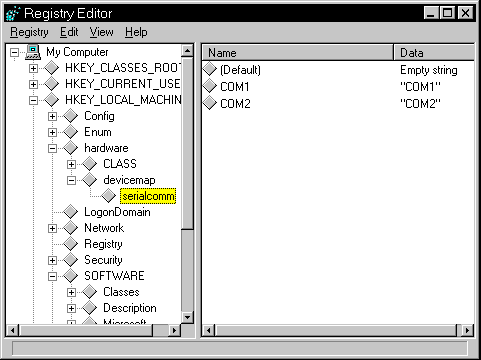This screenshot has height=360, width=481.
Task: Expand the Network key
Action: click(x=52, y=228)
